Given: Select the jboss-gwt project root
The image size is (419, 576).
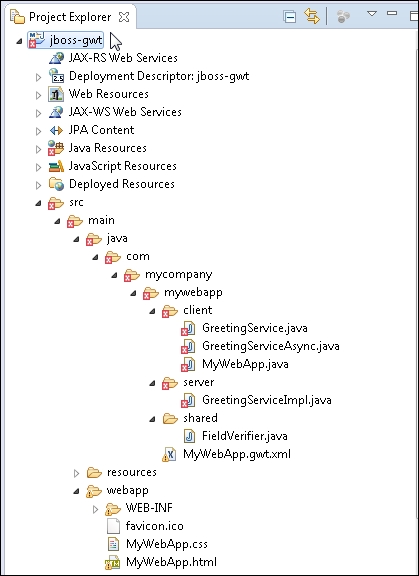Looking at the screenshot, I should [76, 40].
